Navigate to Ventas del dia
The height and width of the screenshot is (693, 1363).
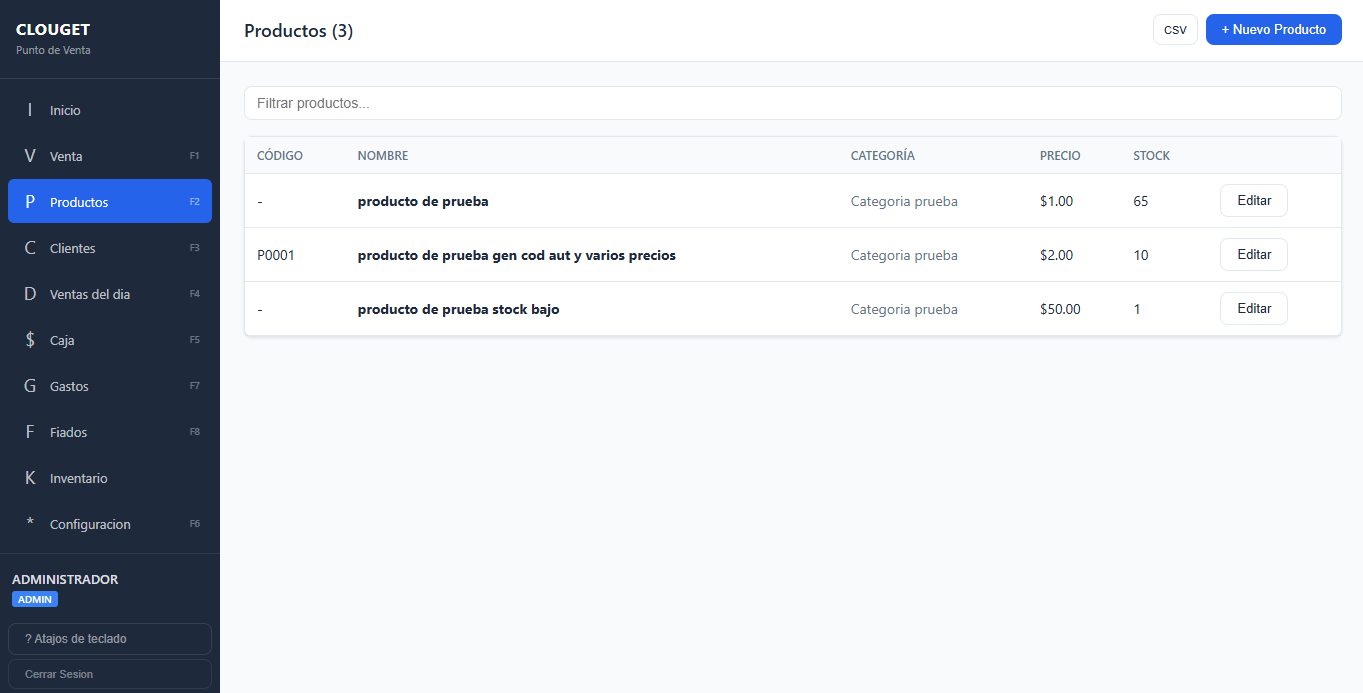89,294
